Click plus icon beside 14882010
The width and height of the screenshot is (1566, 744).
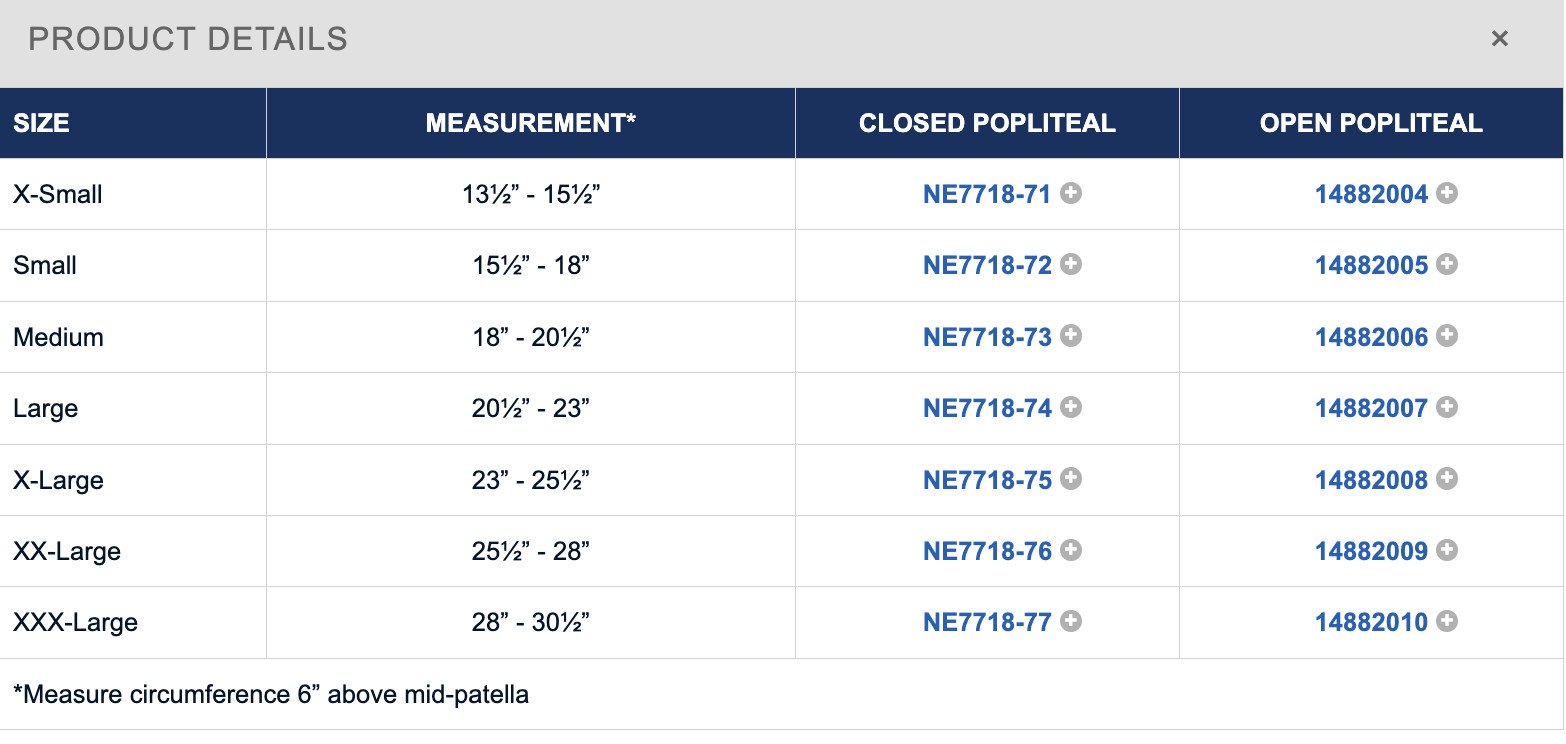(x=1447, y=621)
